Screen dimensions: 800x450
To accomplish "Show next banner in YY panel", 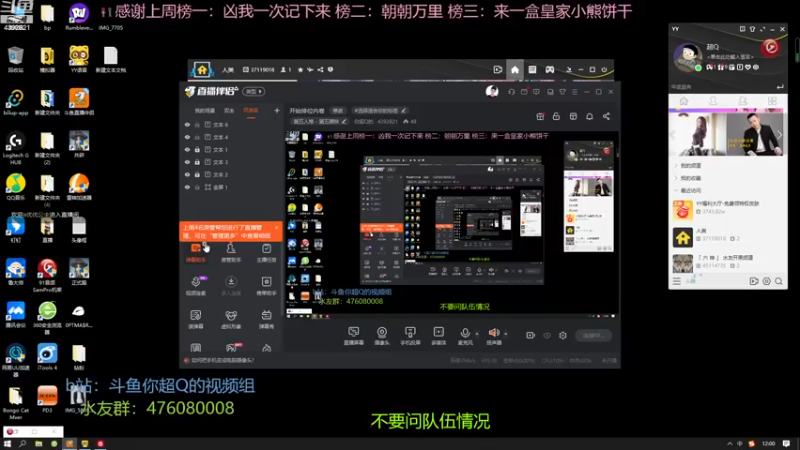I will pos(779,135).
